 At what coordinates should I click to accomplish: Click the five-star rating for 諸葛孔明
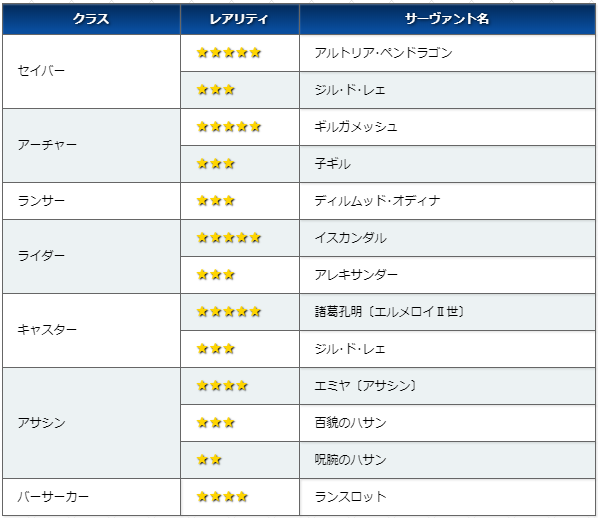pos(229,312)
